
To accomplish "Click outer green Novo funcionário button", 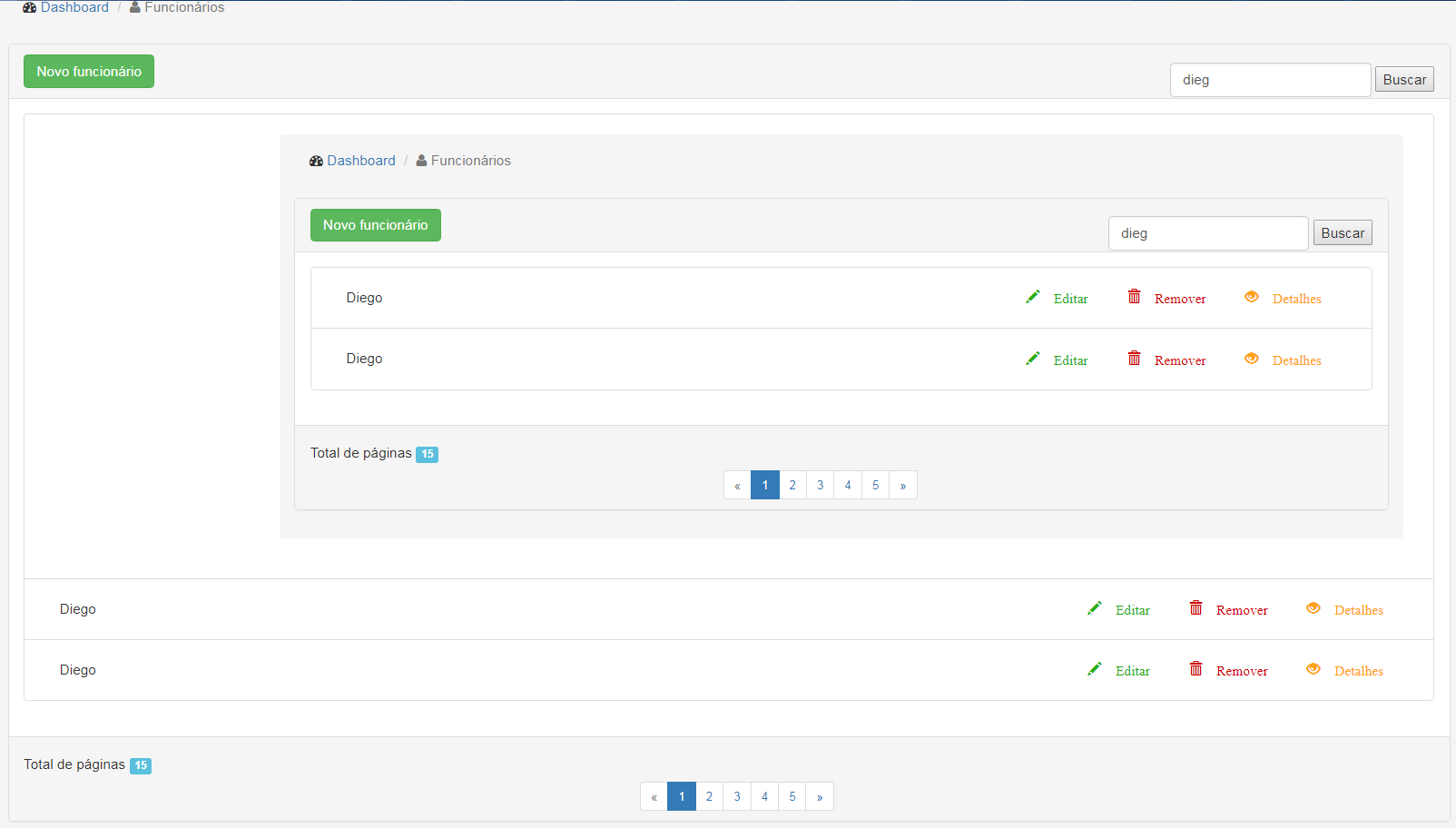I will 89,72.
